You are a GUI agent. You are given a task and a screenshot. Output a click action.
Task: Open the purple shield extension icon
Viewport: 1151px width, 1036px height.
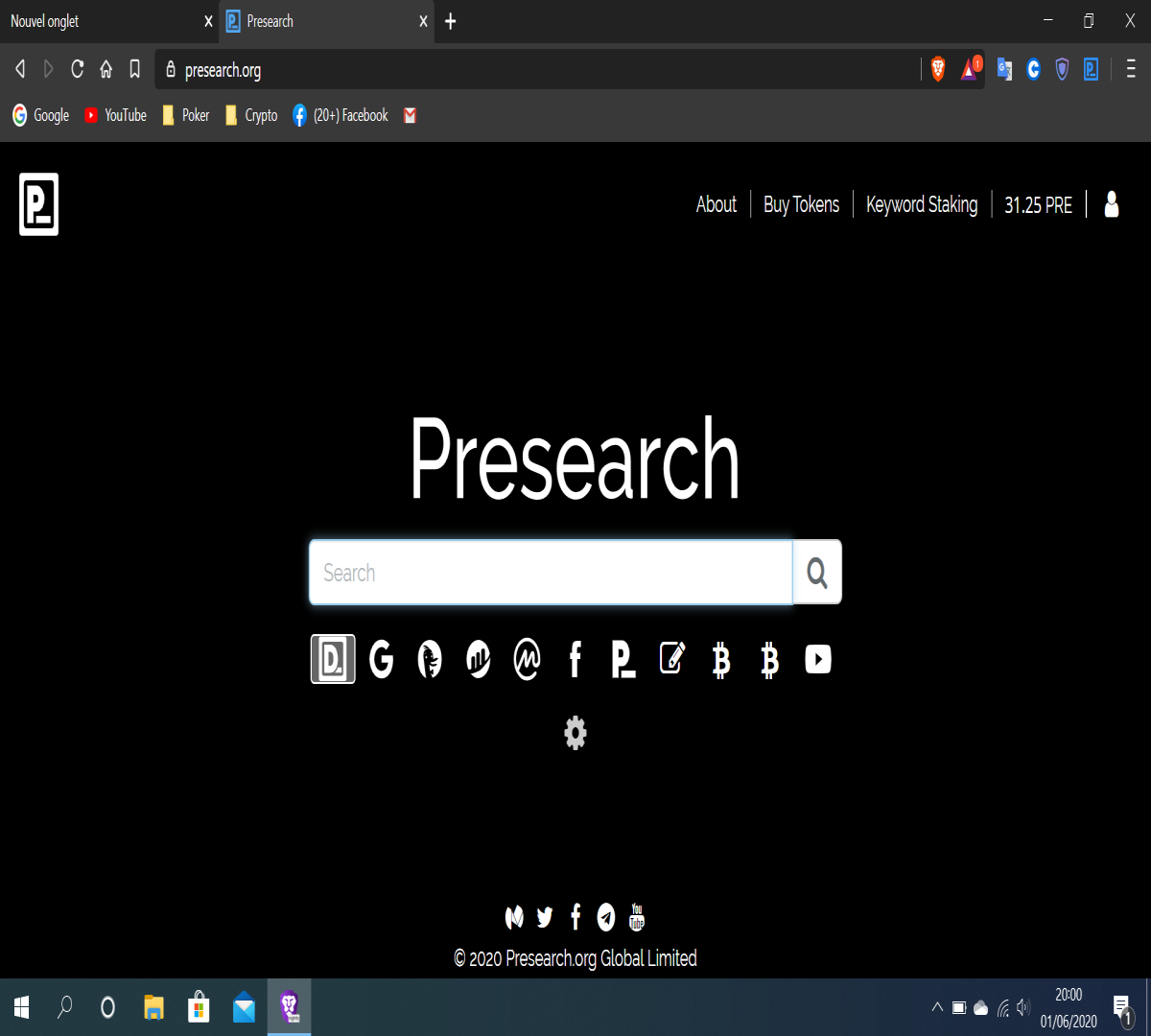[x=1062, y=69]
